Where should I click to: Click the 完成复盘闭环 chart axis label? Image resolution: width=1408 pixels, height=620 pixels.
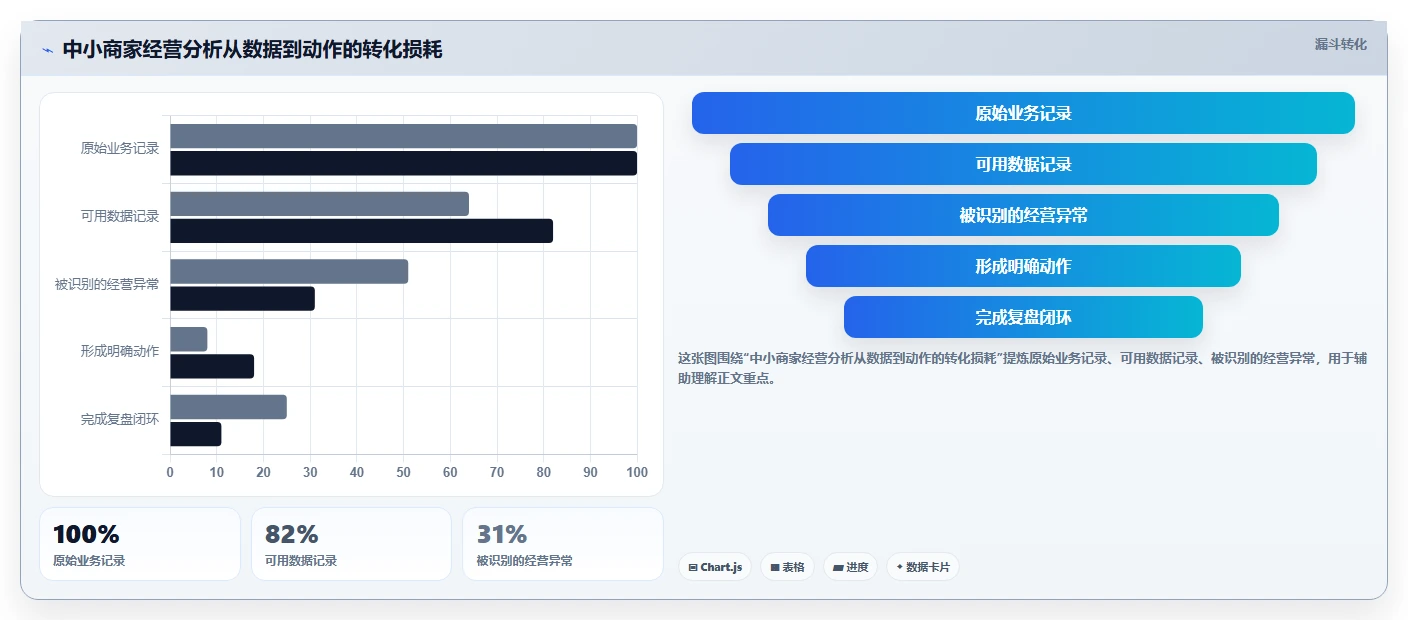tap(120, 419)
